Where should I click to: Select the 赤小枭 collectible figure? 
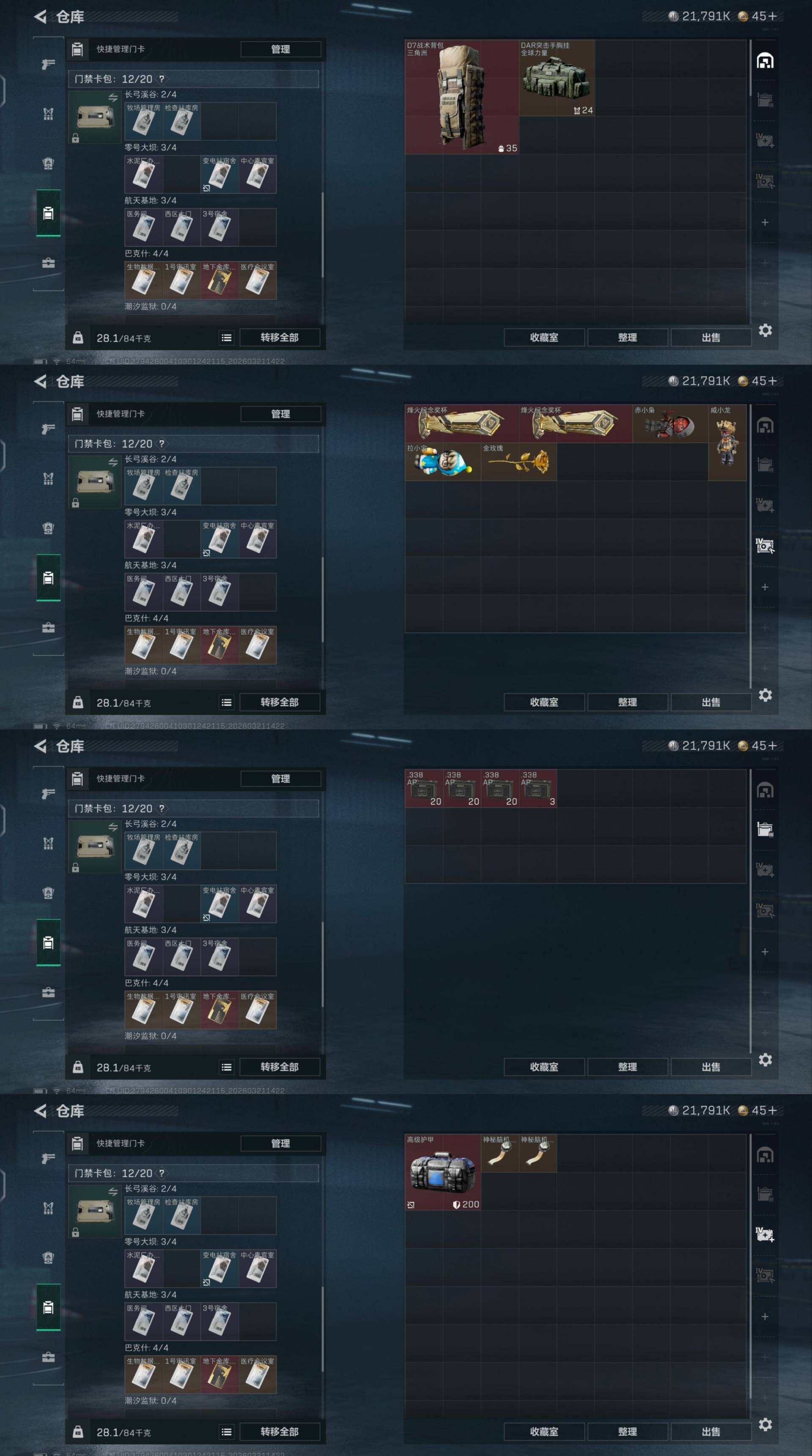point(670,424)
